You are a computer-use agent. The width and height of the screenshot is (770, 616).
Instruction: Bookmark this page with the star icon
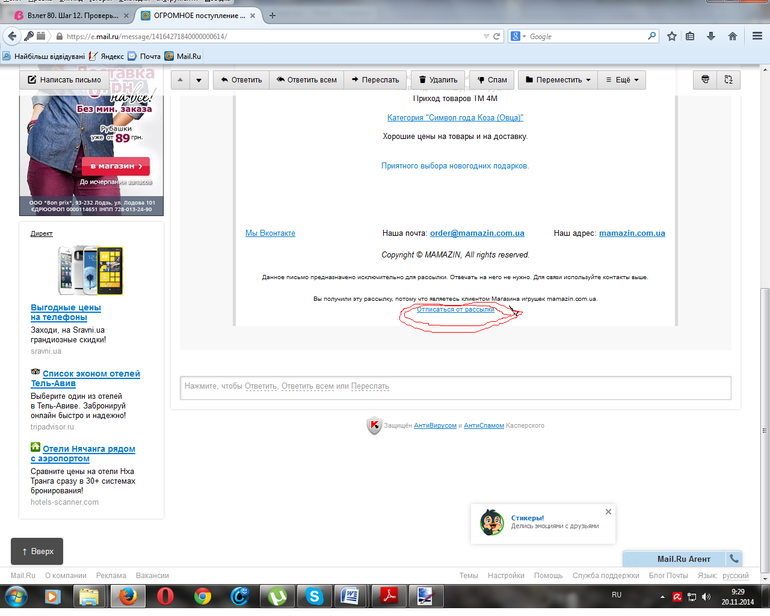[x=672, y=36]
